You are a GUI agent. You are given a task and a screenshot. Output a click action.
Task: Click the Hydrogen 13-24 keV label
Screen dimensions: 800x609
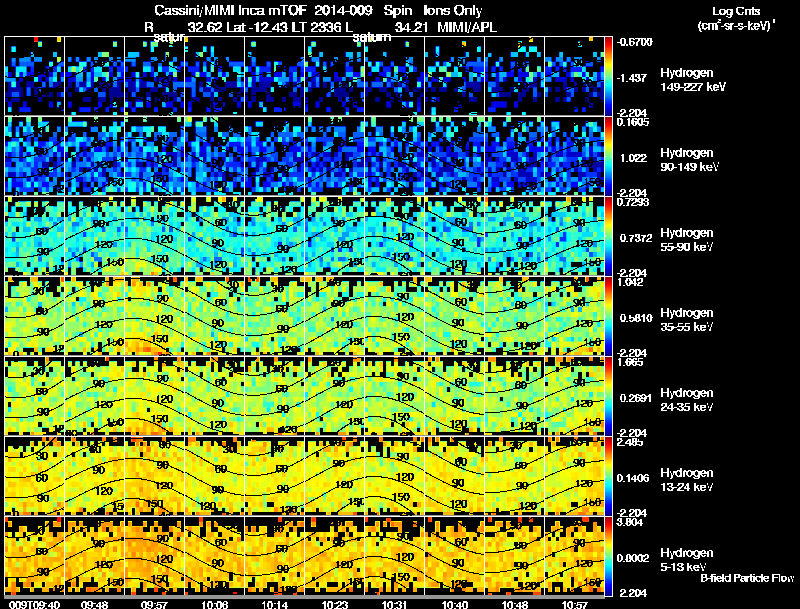(687, 480)
